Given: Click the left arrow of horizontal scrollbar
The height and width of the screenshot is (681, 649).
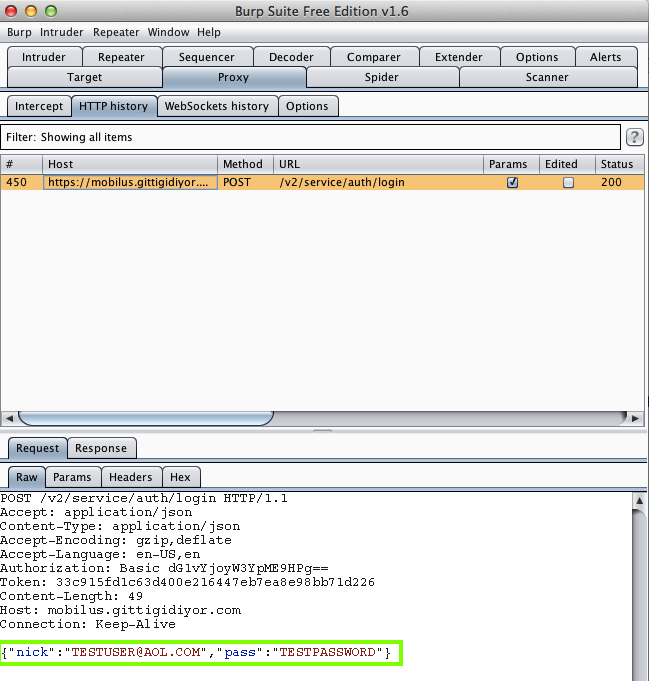Looking at the screenshot, I should point(9,419).
